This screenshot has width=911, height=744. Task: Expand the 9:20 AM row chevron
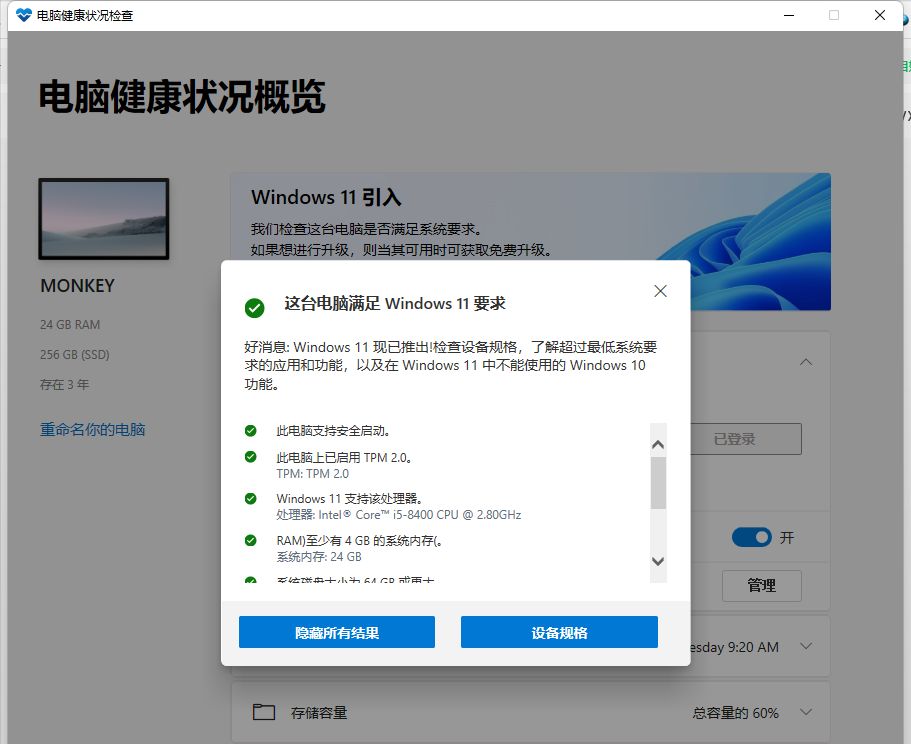point(806,646)
